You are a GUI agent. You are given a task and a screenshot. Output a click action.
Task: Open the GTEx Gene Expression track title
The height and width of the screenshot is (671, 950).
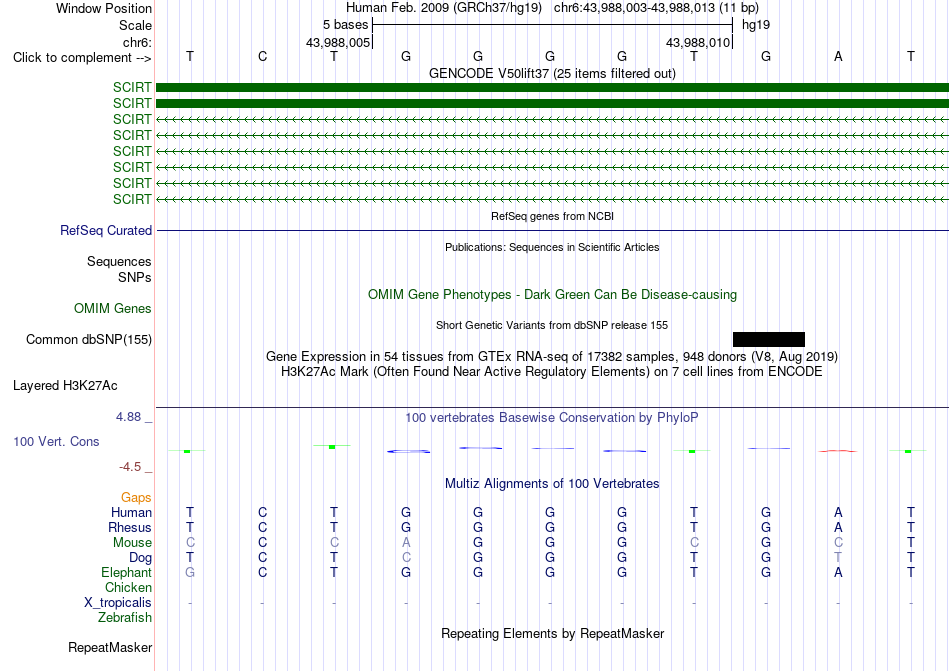552,356
